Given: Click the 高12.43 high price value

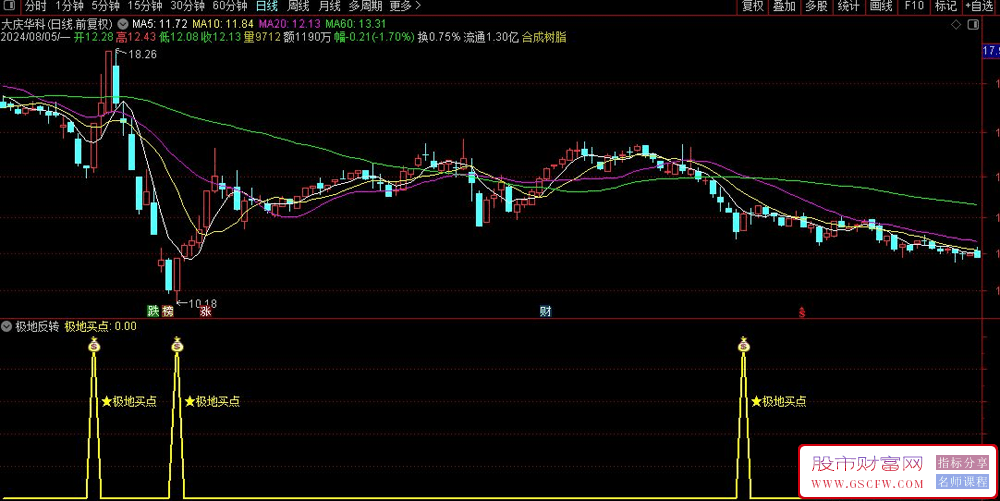Looking at the screenshot, I should click(136, 38).
